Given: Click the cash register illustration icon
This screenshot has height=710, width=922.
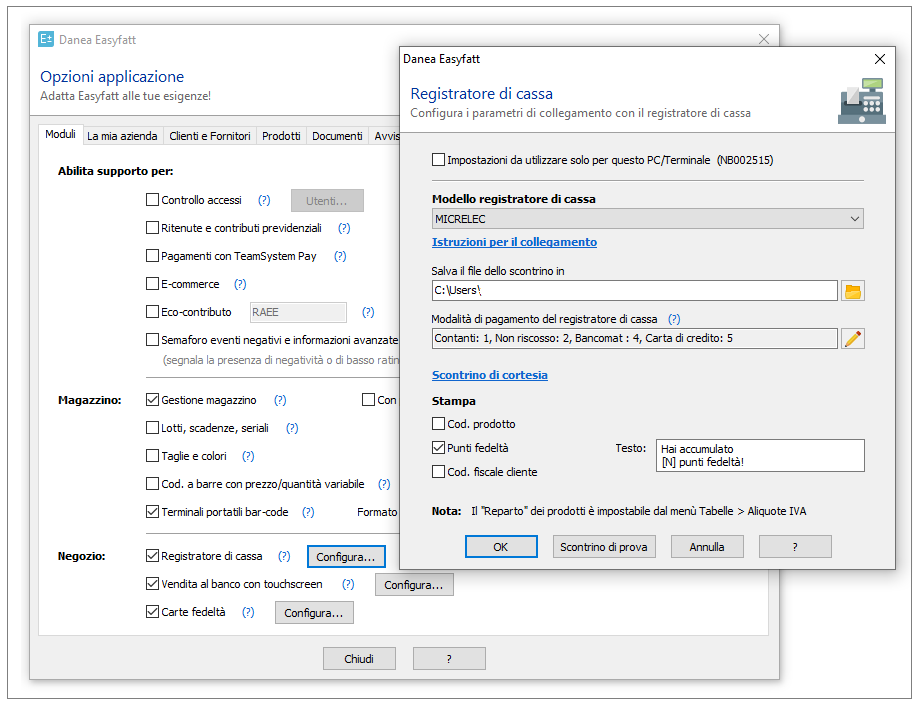Looking at the screenshot, I should (x=862, y=101).
